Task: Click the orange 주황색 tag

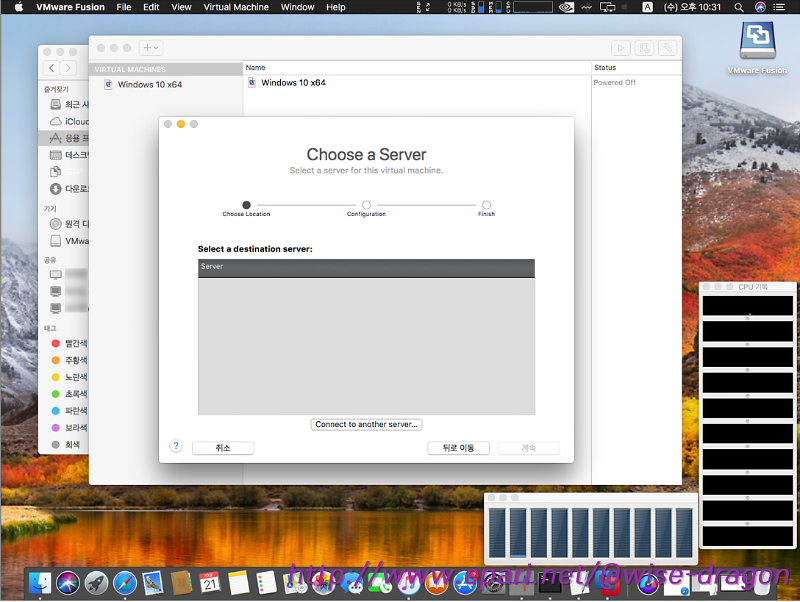Action: coord(69,360)
